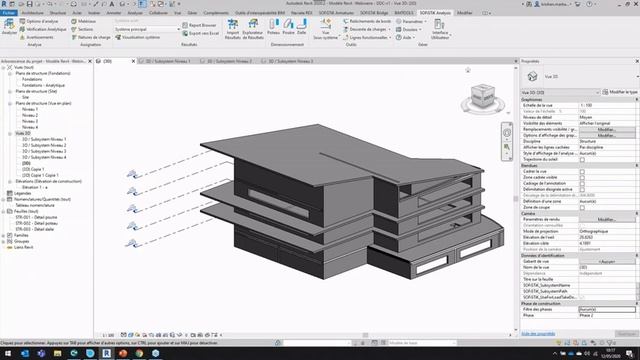Open the Vue 3D: {3D} type selector
Image resolution: width=640 pixels, height=360 pixels.
(560, 93)
